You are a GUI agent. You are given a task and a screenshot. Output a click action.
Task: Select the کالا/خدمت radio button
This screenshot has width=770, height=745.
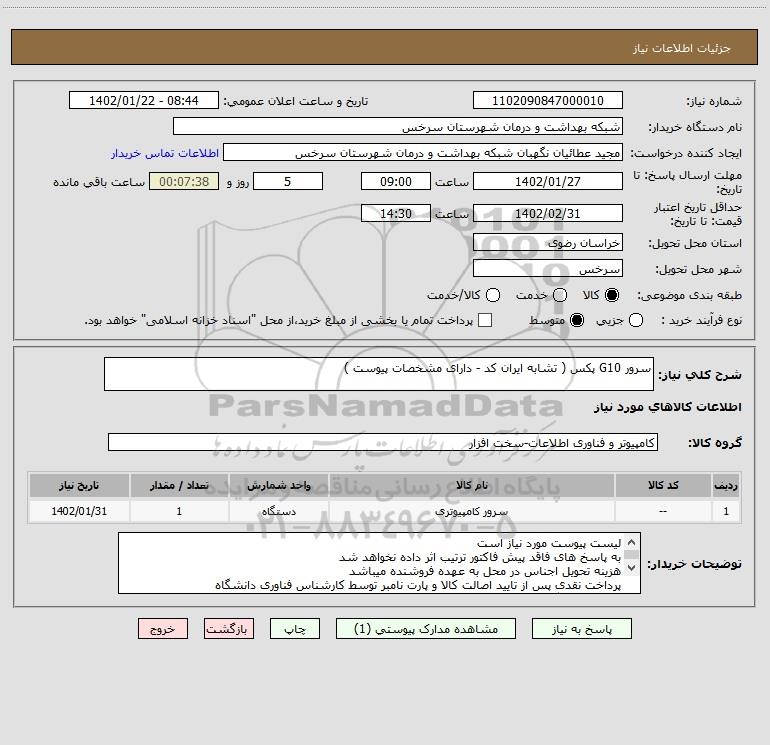coord(493,295)
